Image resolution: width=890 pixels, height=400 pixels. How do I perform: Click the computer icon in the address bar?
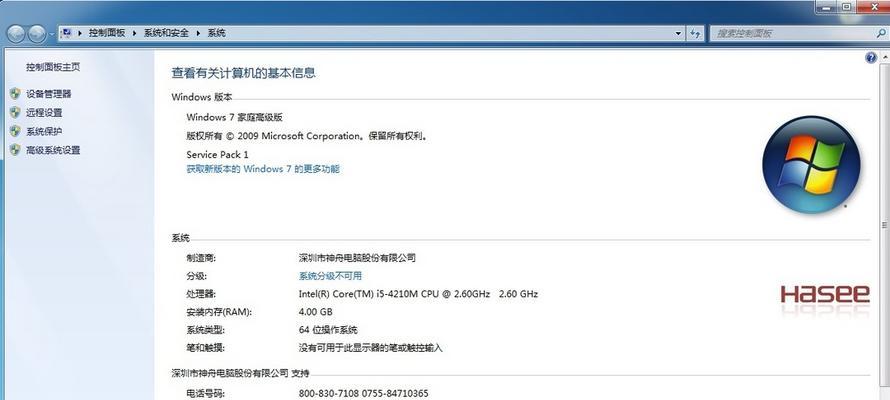[67, 33]
